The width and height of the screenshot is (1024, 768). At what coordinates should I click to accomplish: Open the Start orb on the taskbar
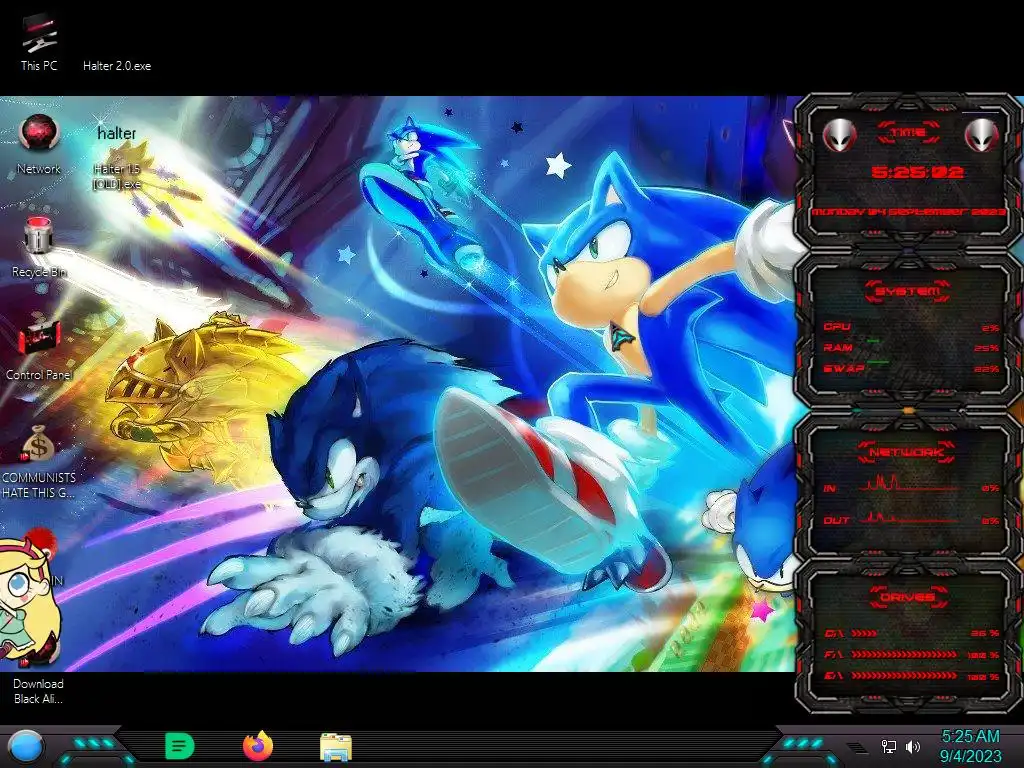click(x=26, y=747)
